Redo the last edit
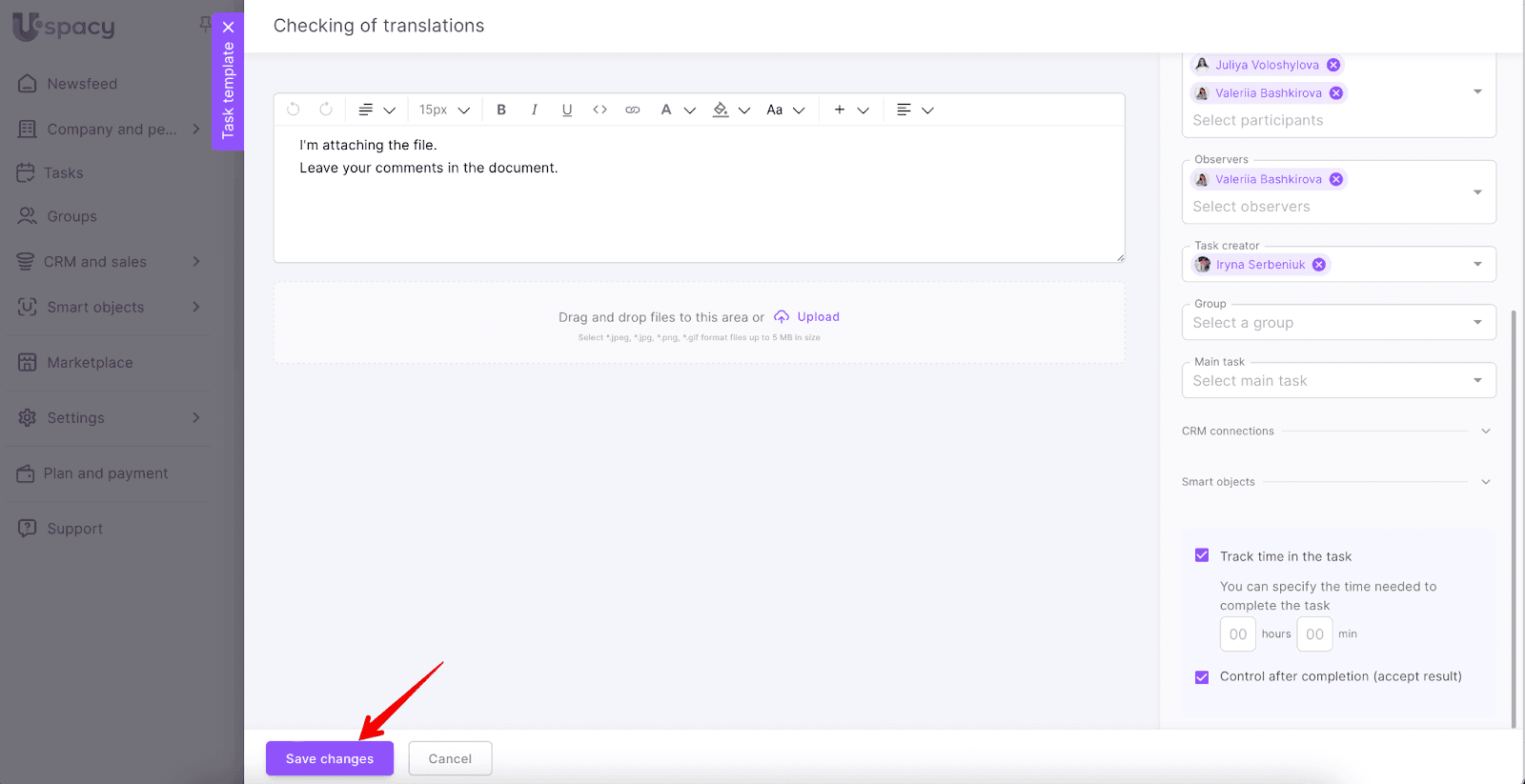 pos(326,110)
